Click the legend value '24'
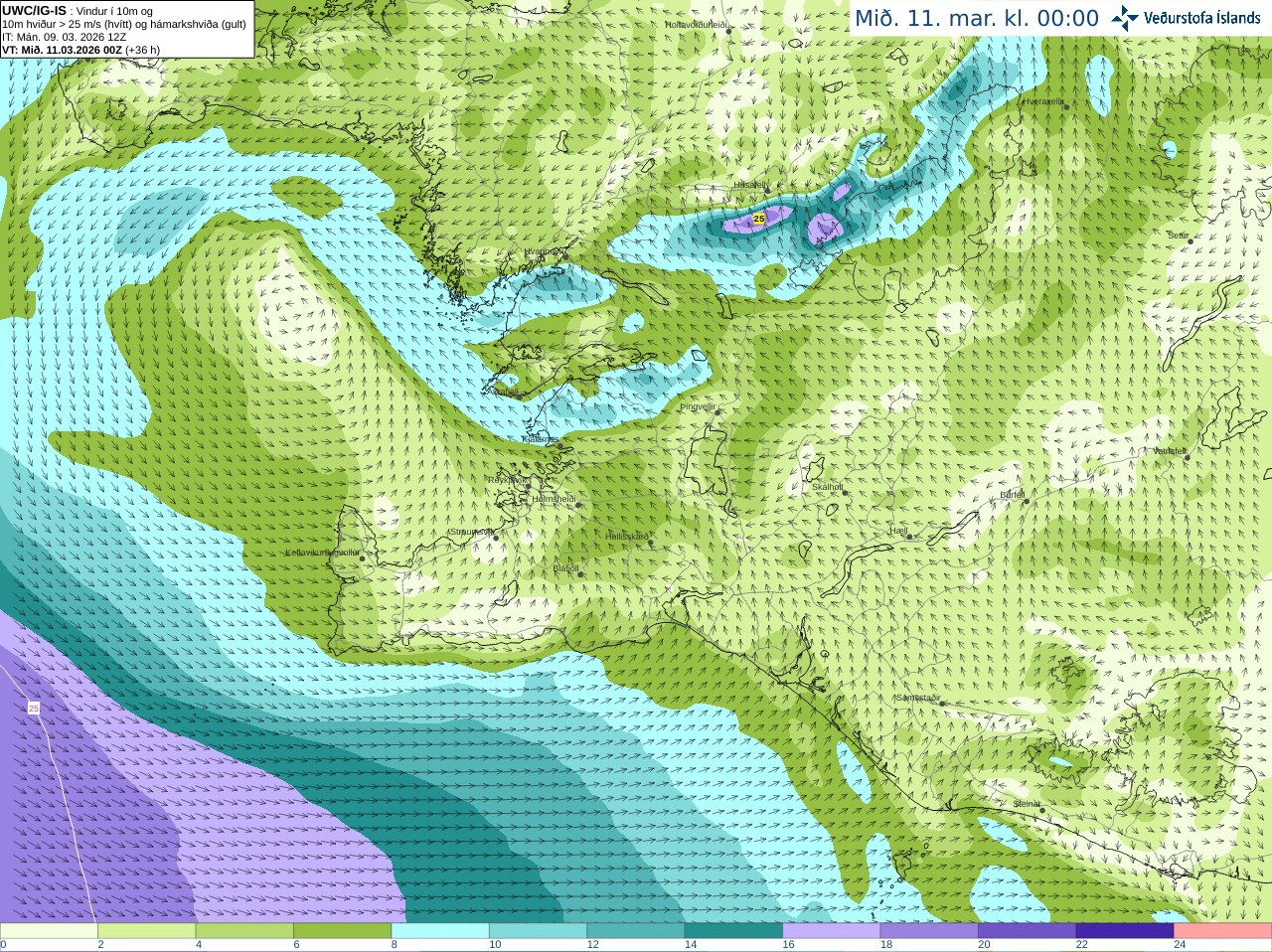Image resolution: width=1272 pixels, height=952 pixels. pos(1180,945)
